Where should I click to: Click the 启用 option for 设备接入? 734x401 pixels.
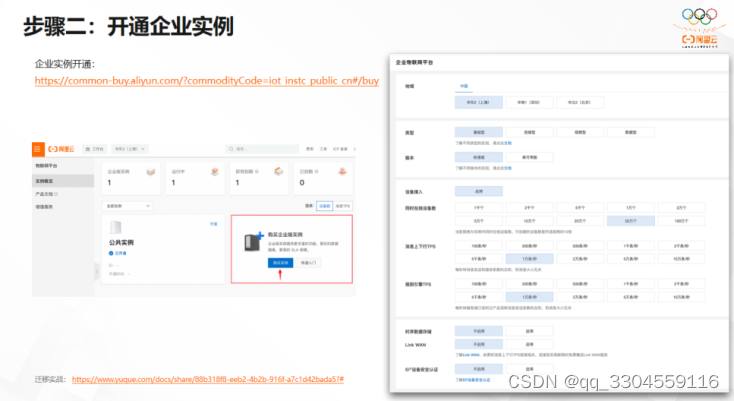[x=478, y=191]
